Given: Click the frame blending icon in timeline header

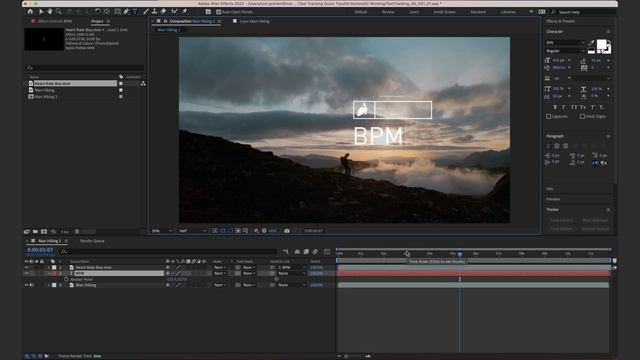Looking at the screenshot, I should point(306,252).
